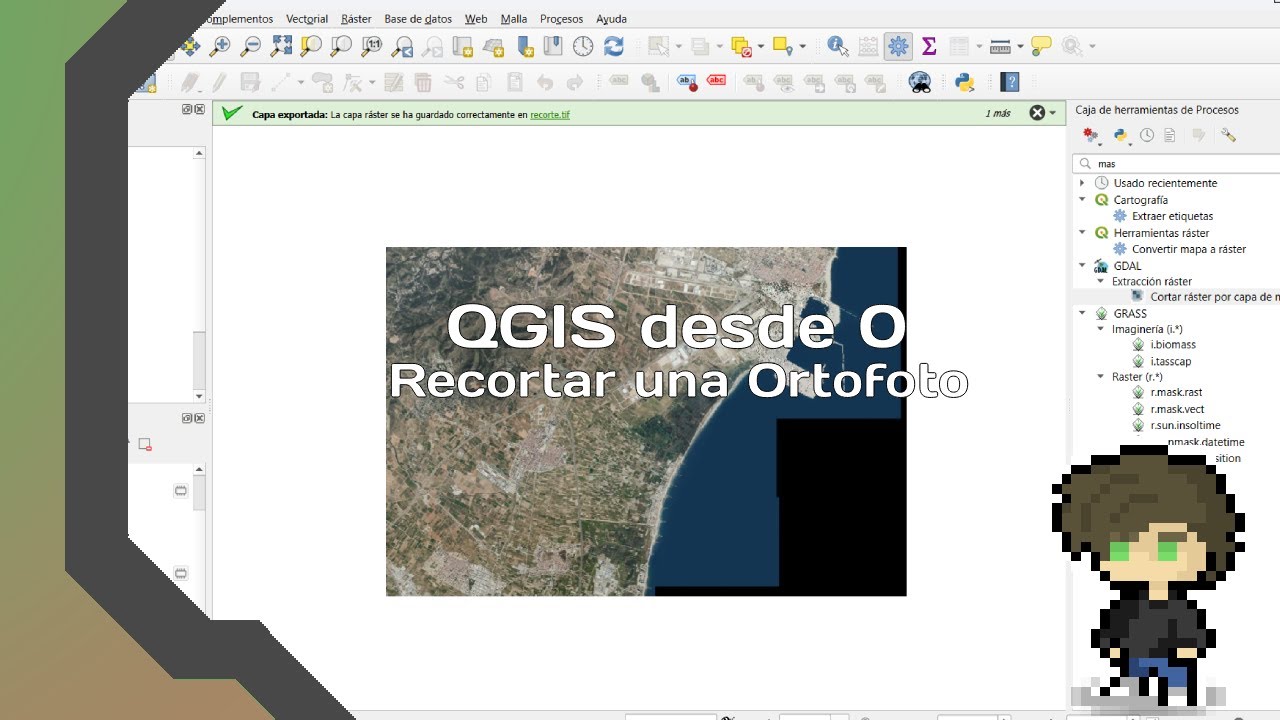The width and height of the screenshot is (1280, 720).
Task: Select the r.mask.vect algorithm
Action: (1177, 409)
